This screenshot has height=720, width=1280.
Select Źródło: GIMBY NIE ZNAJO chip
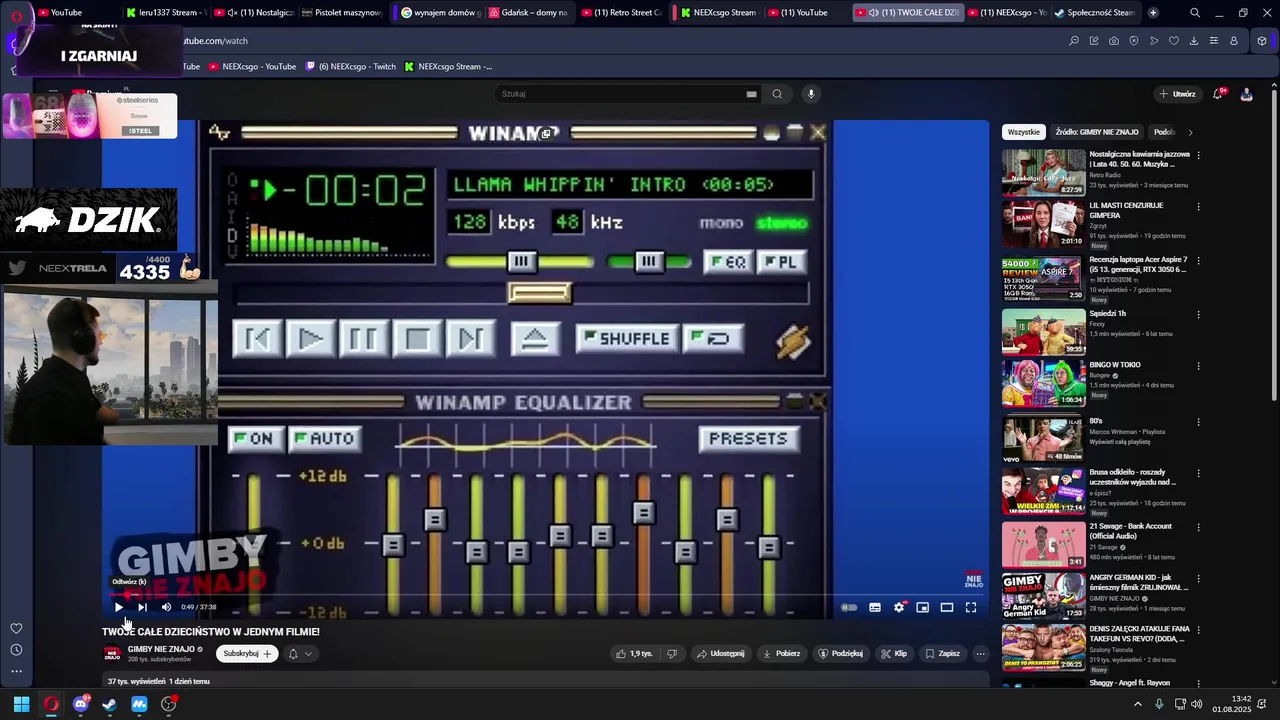1097,132
